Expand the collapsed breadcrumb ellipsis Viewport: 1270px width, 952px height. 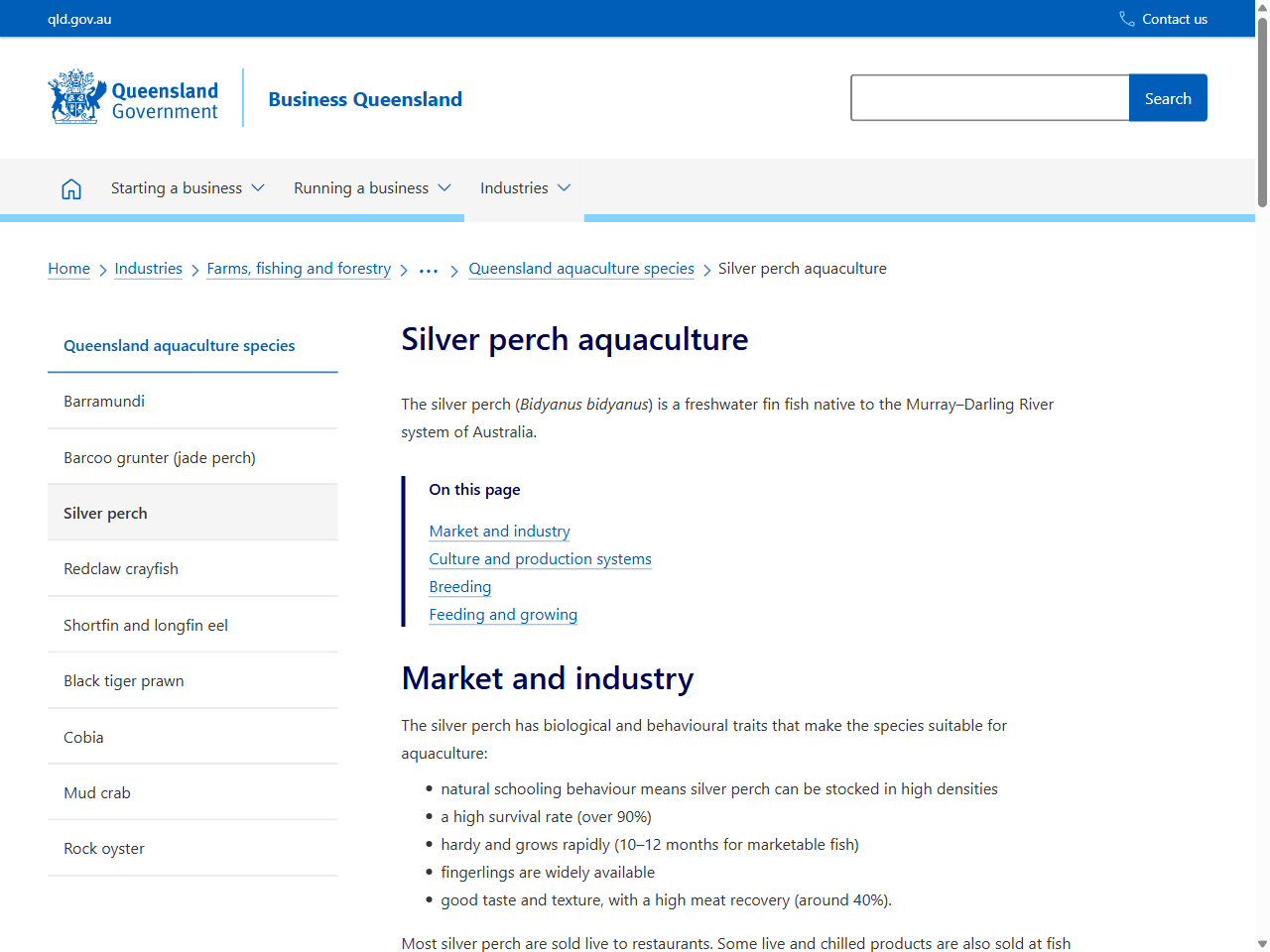point(428,268)
